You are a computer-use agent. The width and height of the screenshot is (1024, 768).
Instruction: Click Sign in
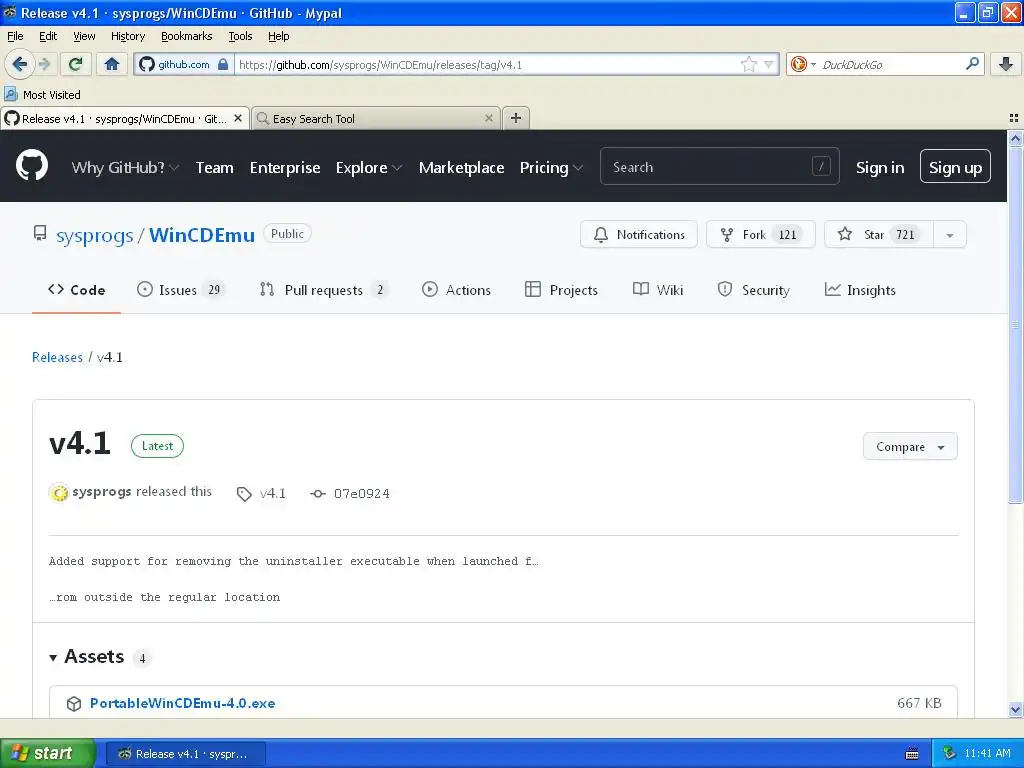point(880,167)
